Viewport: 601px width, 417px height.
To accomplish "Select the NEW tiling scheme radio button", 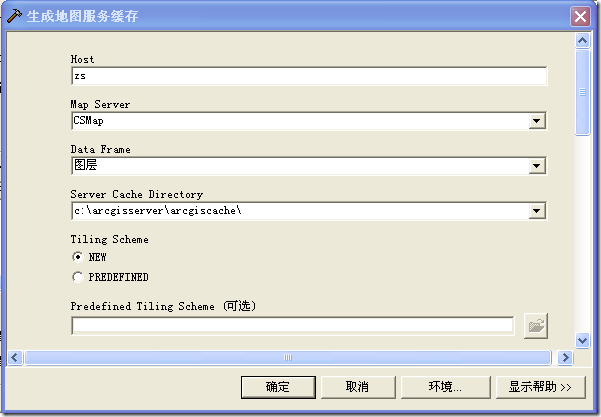I will (78, 257).
